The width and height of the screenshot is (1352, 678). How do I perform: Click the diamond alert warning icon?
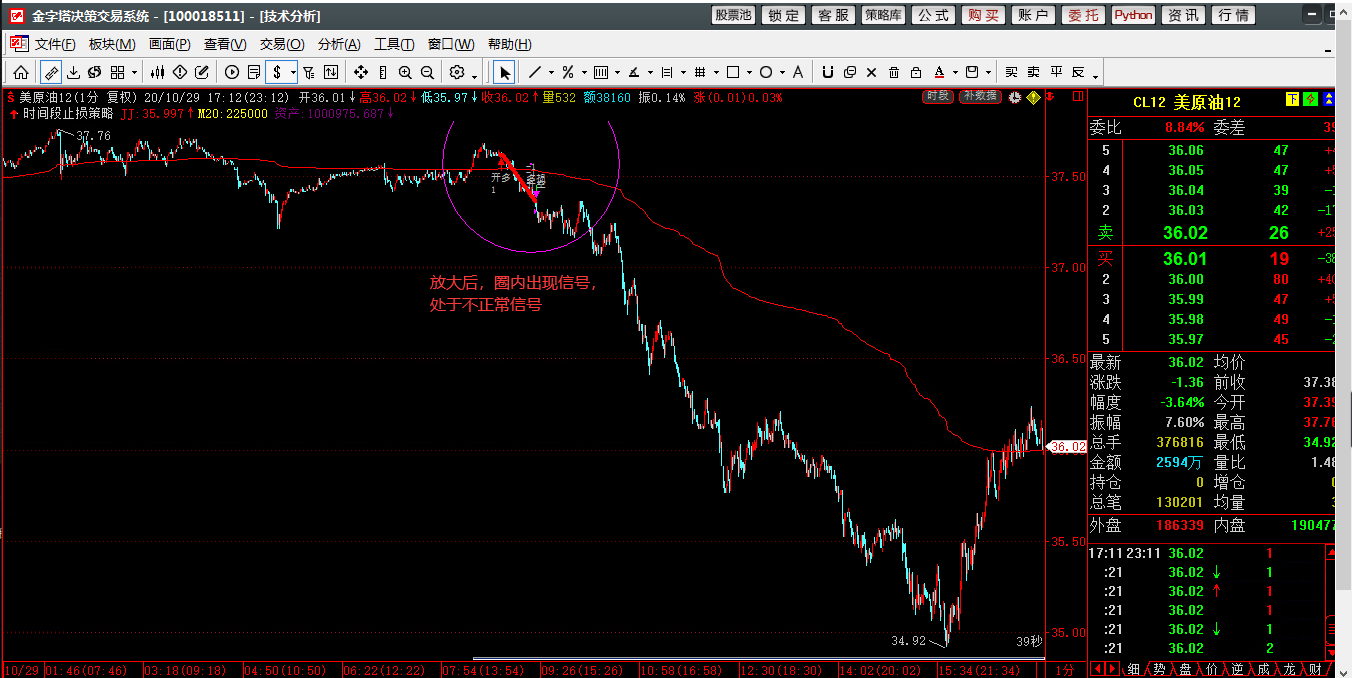[x=180, y=72]
